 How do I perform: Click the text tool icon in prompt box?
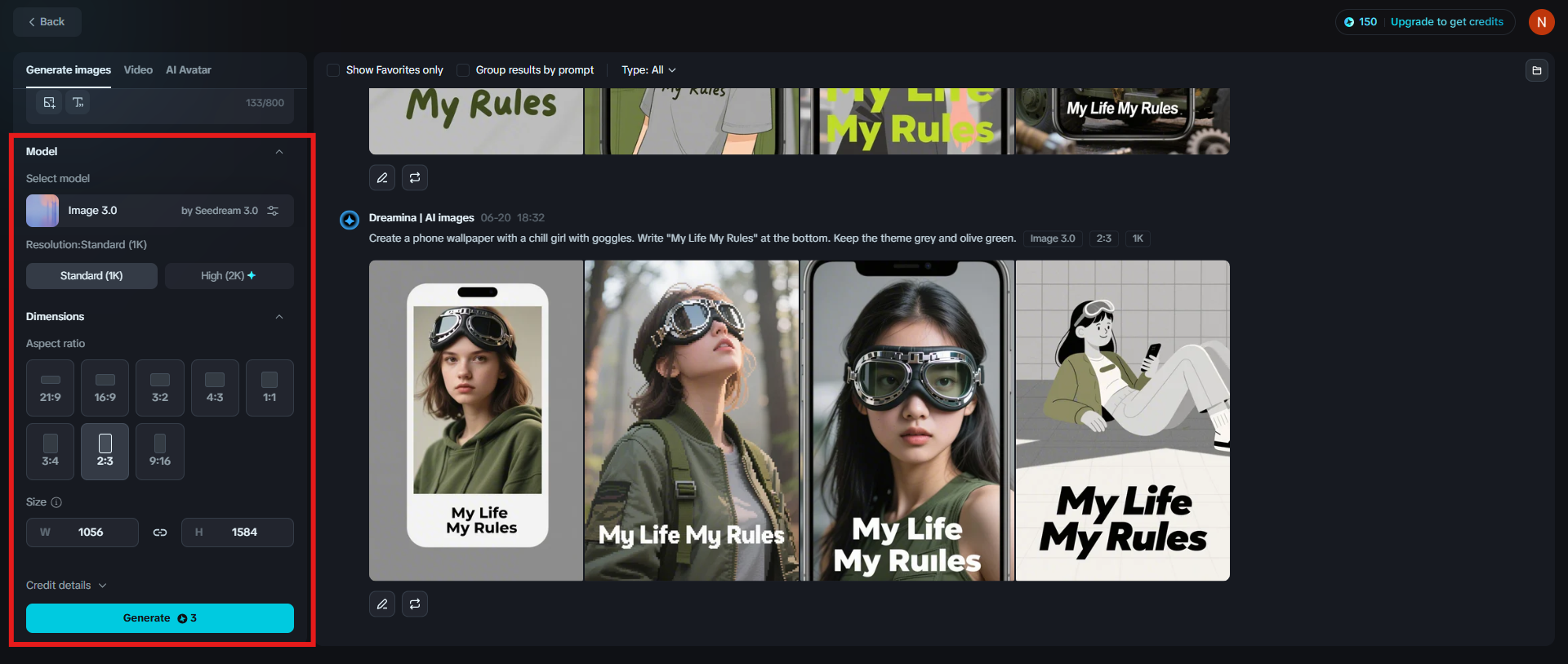tap(78, 102)
